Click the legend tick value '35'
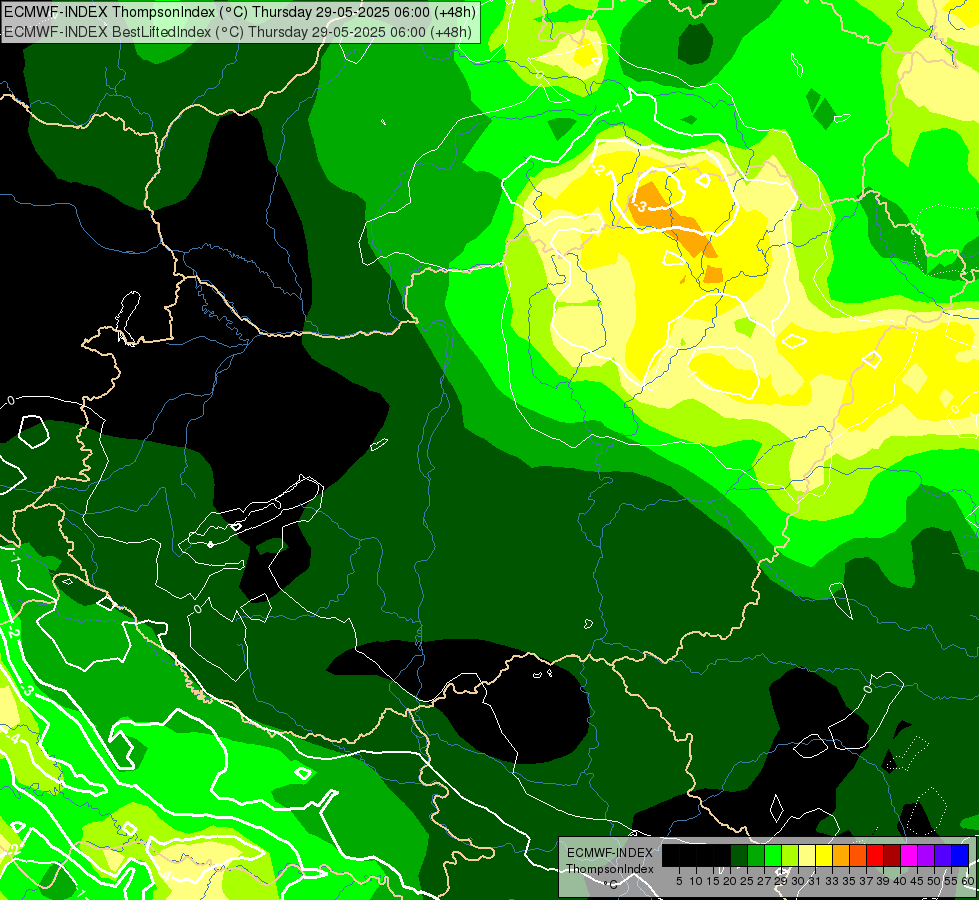 coord(849,881)
